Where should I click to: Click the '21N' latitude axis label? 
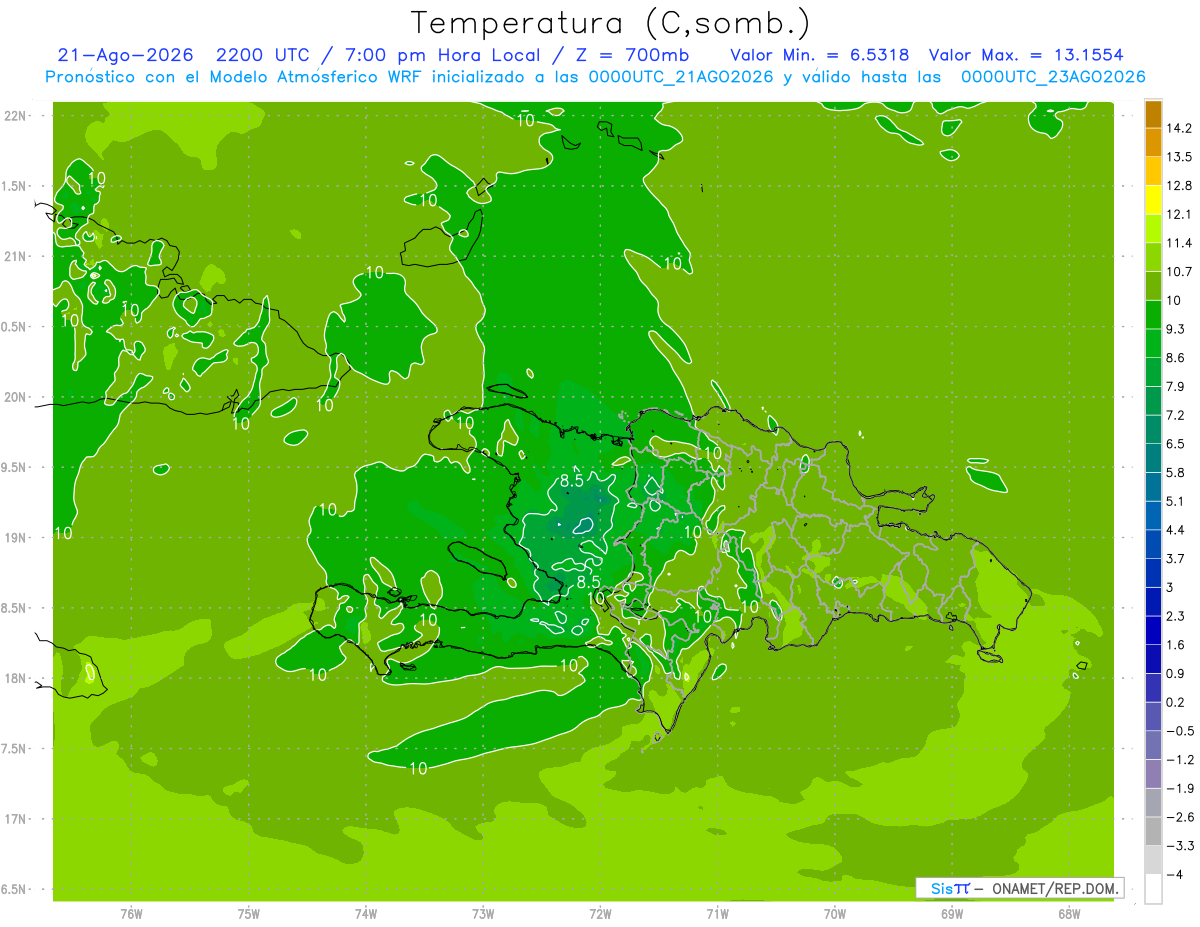pyautogui.click(x=14, y=256)
